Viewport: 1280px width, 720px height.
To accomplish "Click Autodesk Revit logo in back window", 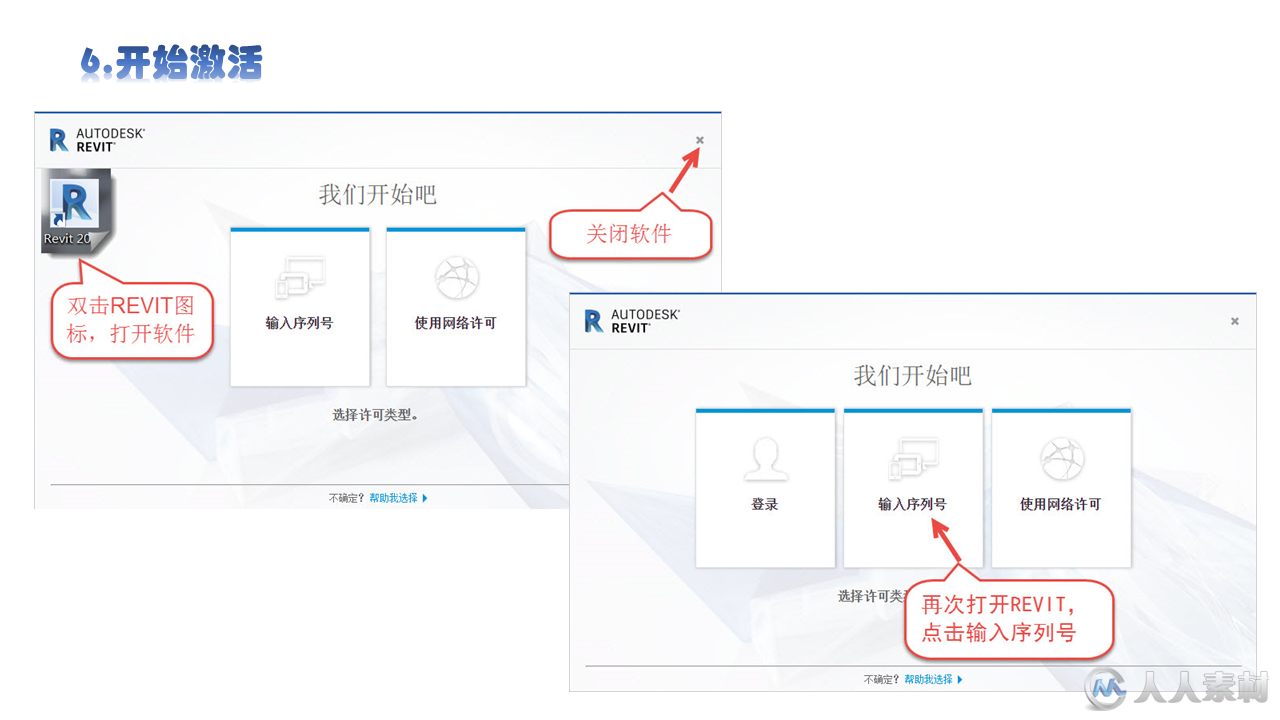I will pos(97,139).
